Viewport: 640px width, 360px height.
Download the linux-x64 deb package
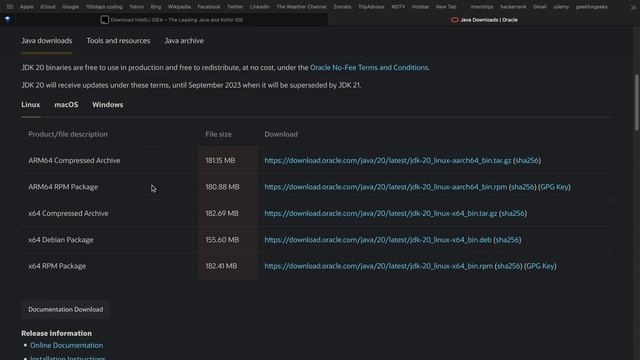tap(378, 240)
